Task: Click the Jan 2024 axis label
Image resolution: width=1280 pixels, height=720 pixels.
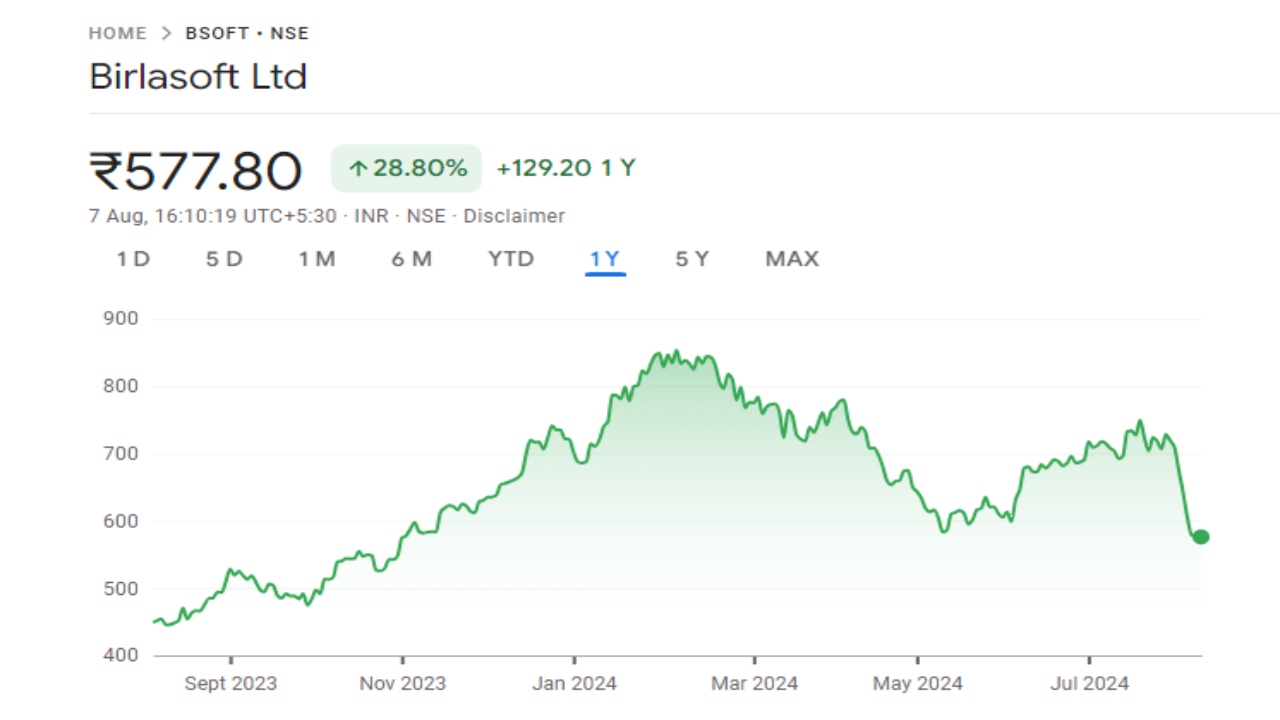Action: [574, 684]
